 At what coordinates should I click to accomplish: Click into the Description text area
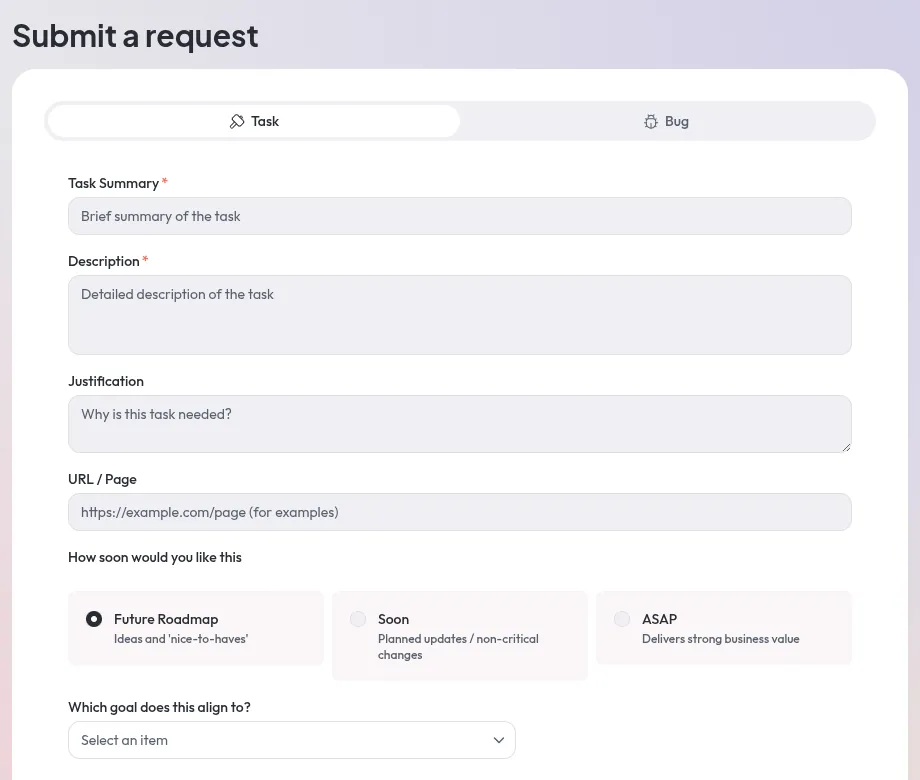459,315
